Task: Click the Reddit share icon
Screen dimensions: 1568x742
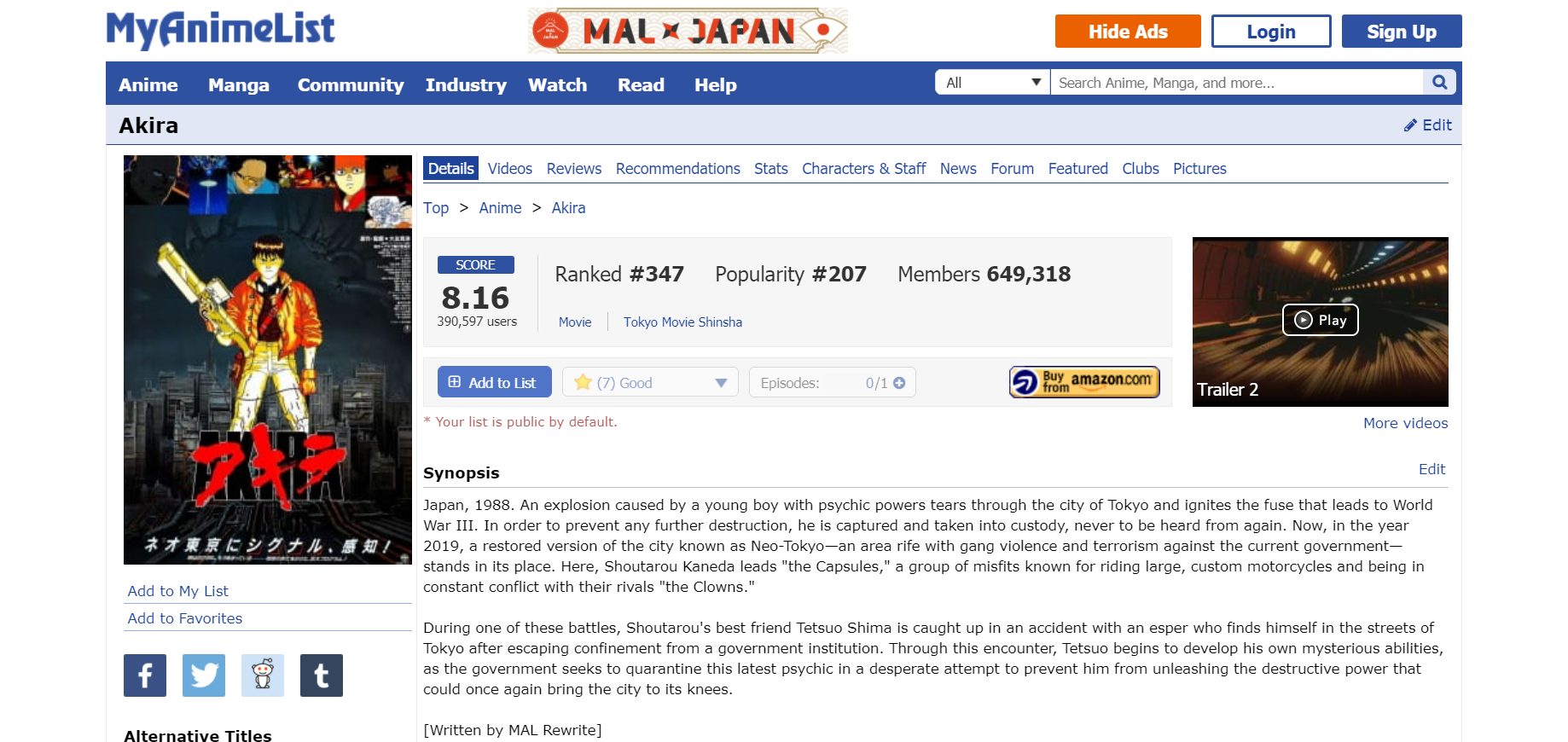Action: click(263, 675)
